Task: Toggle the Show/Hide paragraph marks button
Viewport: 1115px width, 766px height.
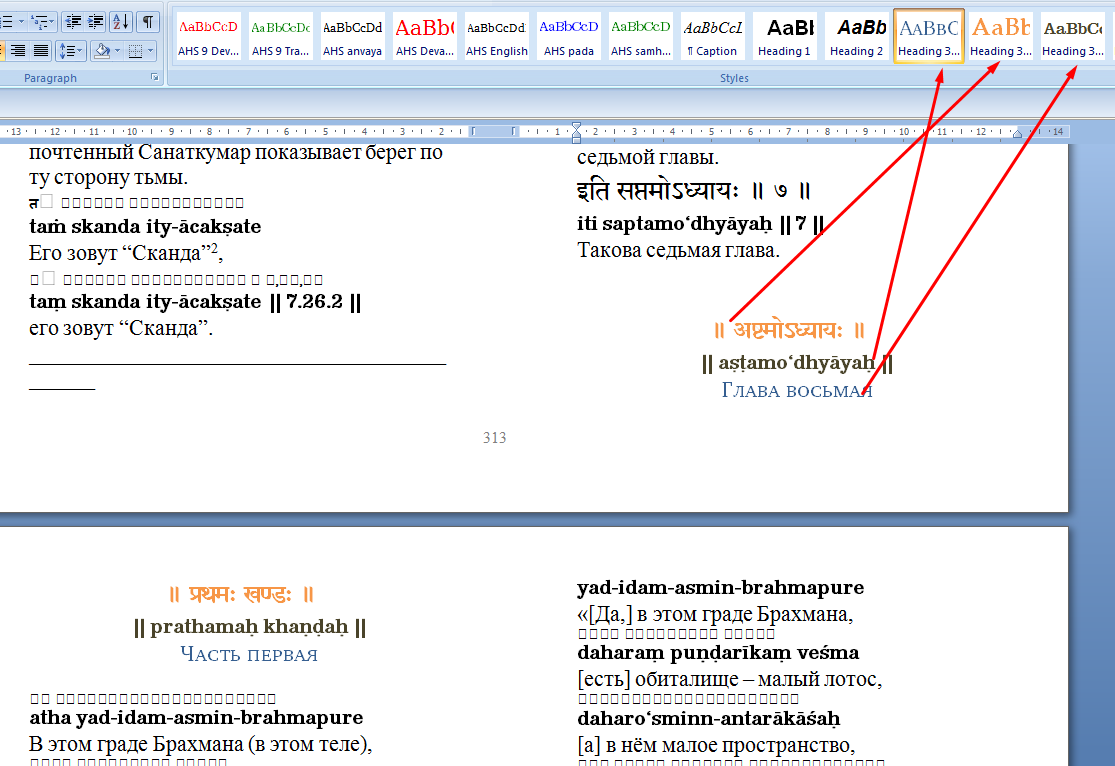Action: click(147, 23)
